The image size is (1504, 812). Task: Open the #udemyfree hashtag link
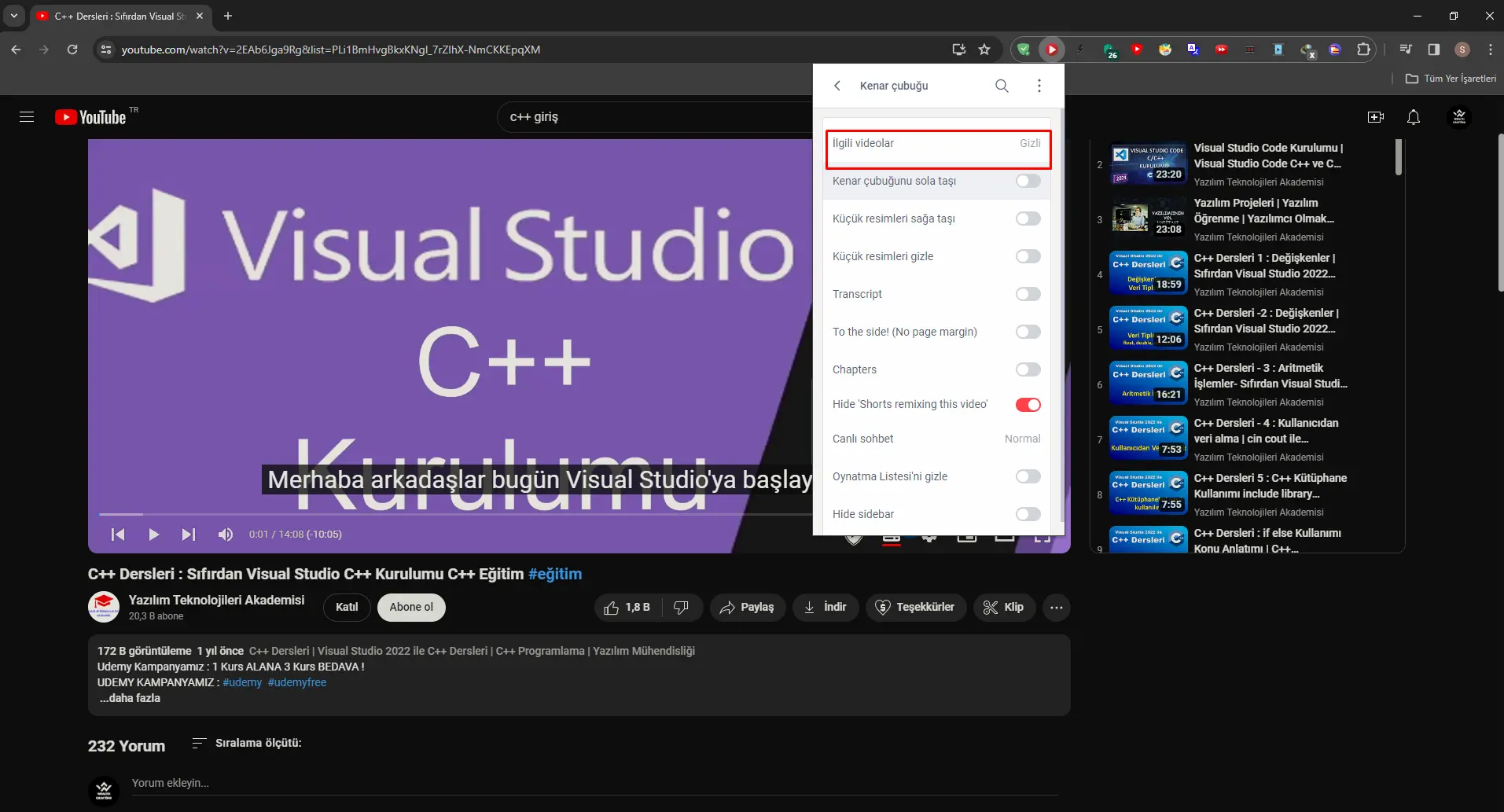pyautogui.click(x=297, y=682)
